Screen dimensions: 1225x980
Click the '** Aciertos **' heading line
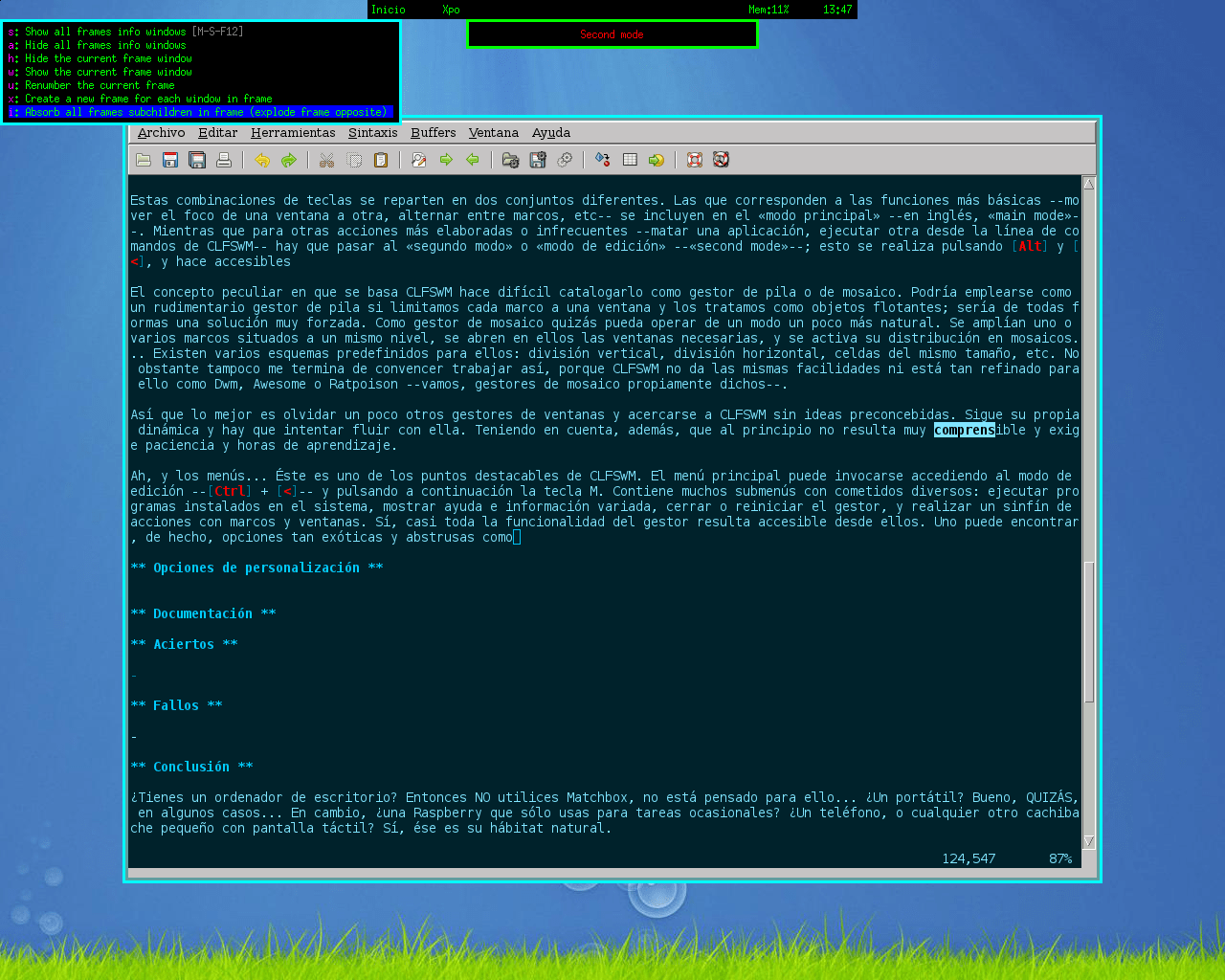184,644
